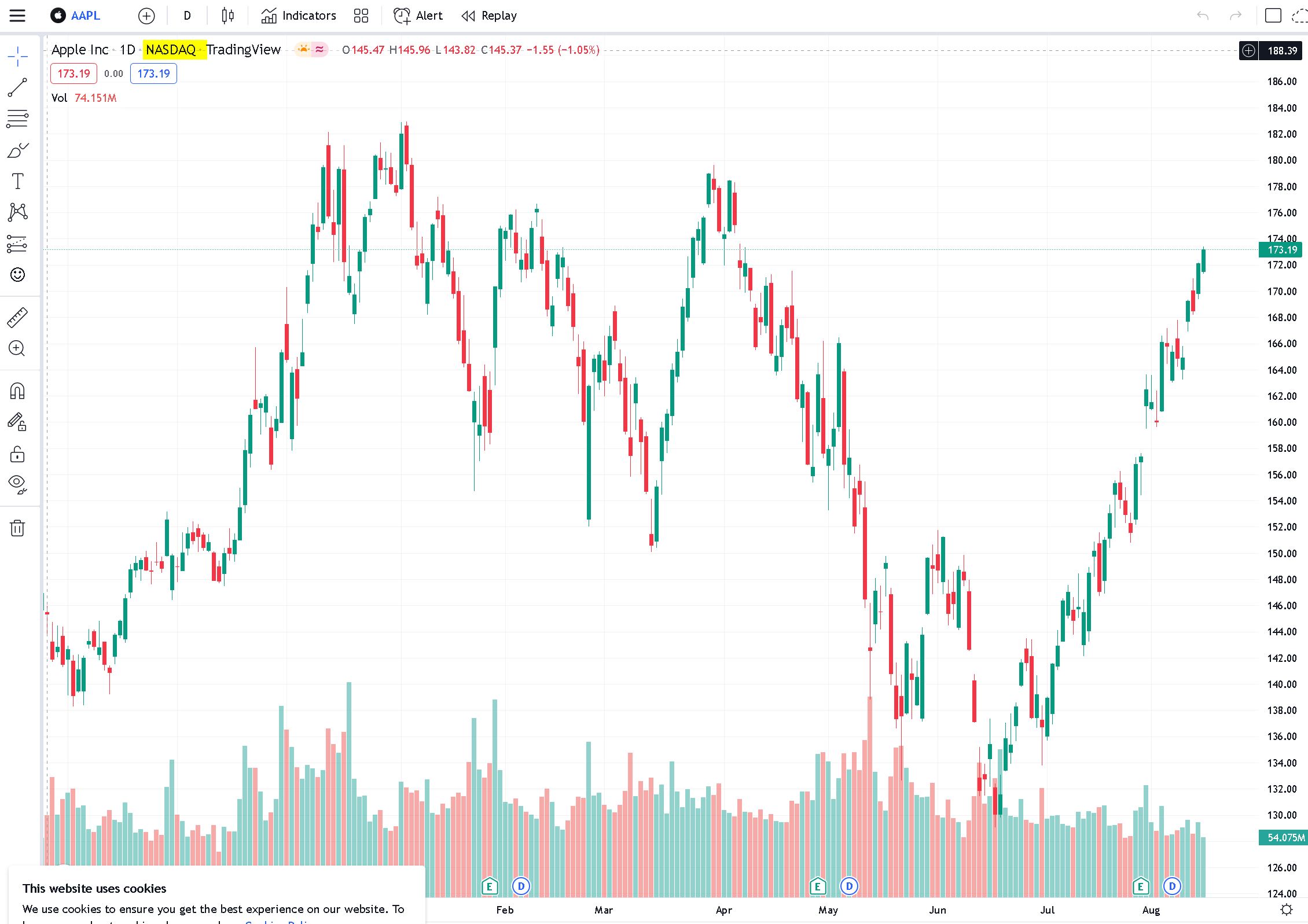Screen dimensions: 1308x924
Task: Click August earnings E marker
Action: [1140, 886]
